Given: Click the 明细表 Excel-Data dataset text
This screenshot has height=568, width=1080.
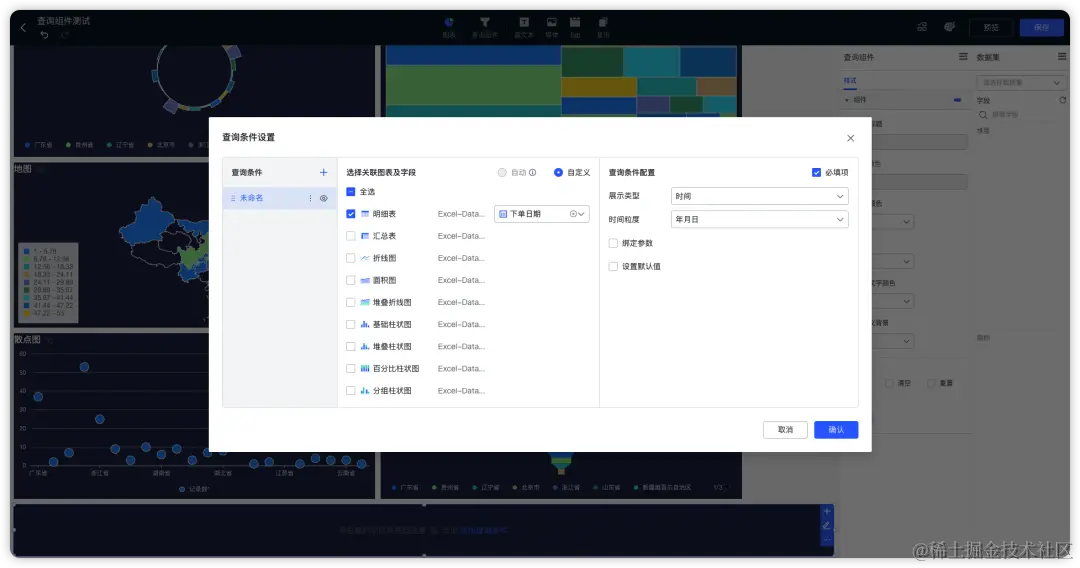Looking at the screenshot, I should click(461, 214).
